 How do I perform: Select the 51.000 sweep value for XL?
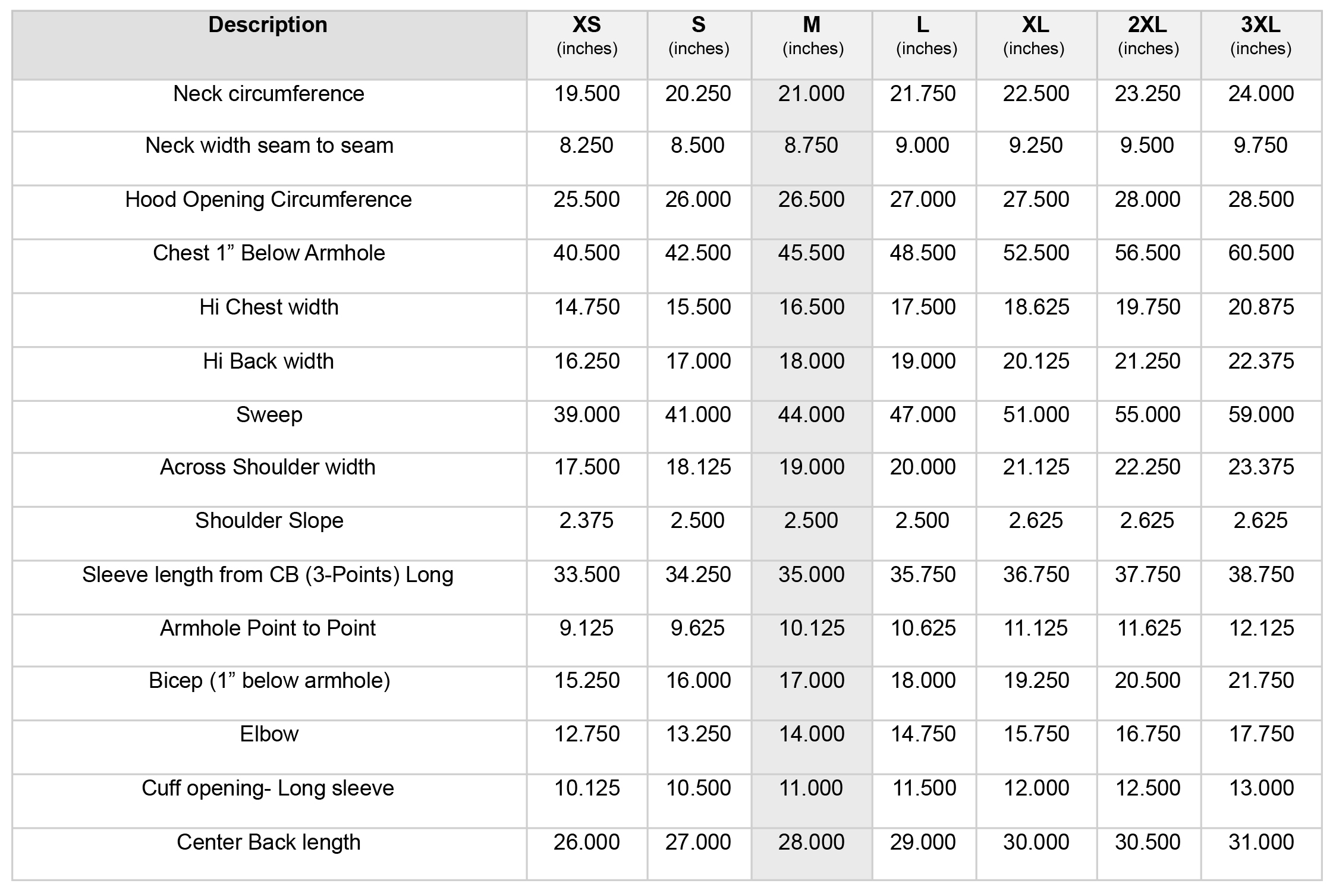[x=1036, y=415]
